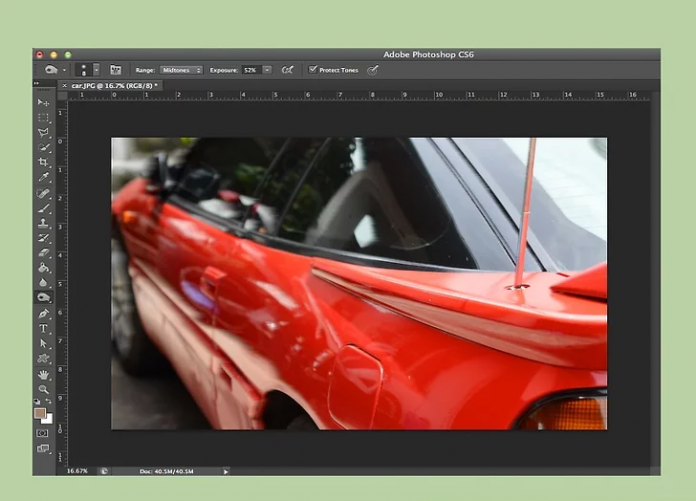Open the Range dropdown set to Midtones
Image resolution: width=696 pixels, height=501 pixels.
pos(181,70)
